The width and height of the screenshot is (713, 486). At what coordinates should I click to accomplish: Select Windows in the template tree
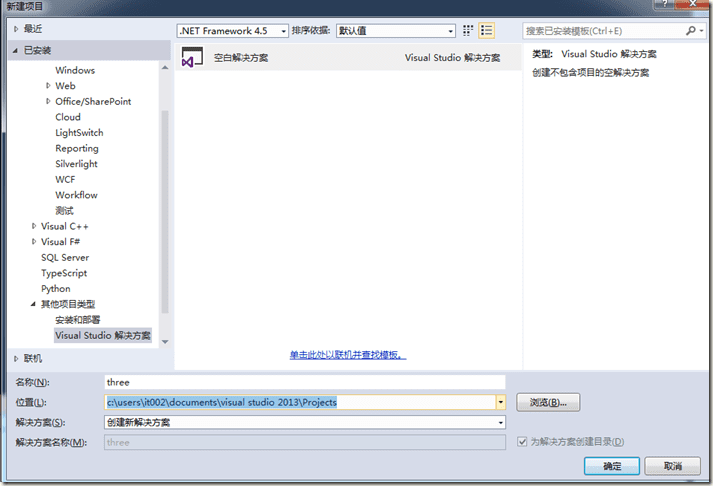(75, 70)
